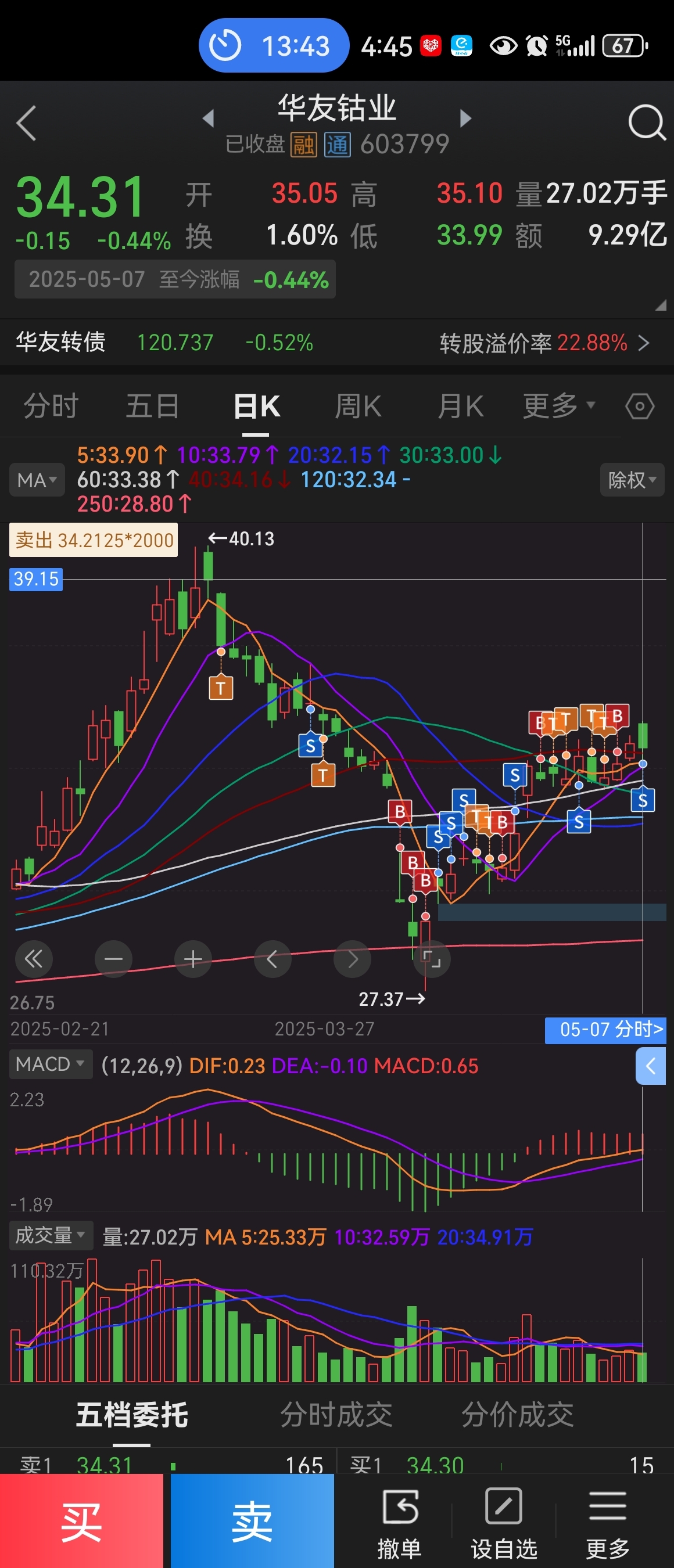Tap the chart rewind double-arrow button

click(34, 959)
